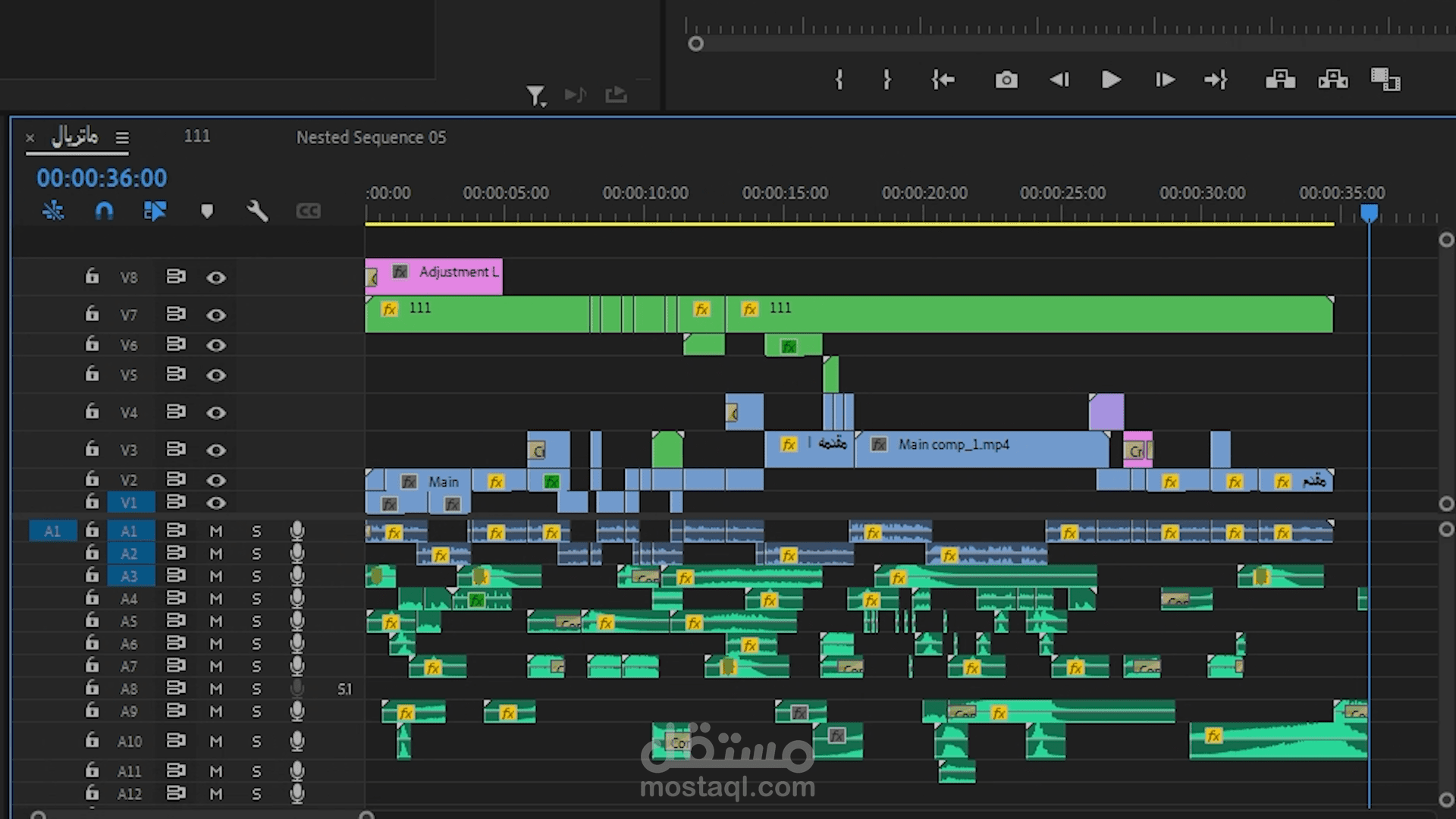Toggle visibility of track V3
This screenshot has height=819, width=1456.
[x=216, y=450]
